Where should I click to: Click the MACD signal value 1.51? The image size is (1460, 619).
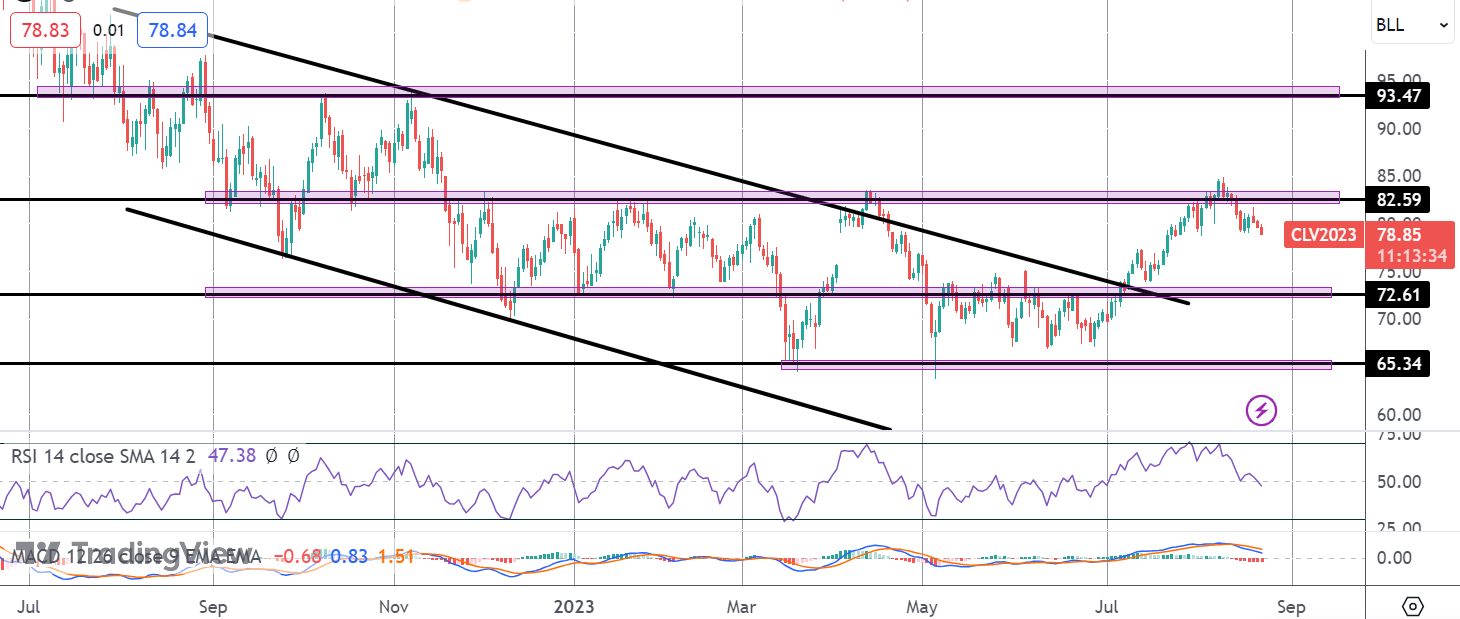click(x=398, y=557)
